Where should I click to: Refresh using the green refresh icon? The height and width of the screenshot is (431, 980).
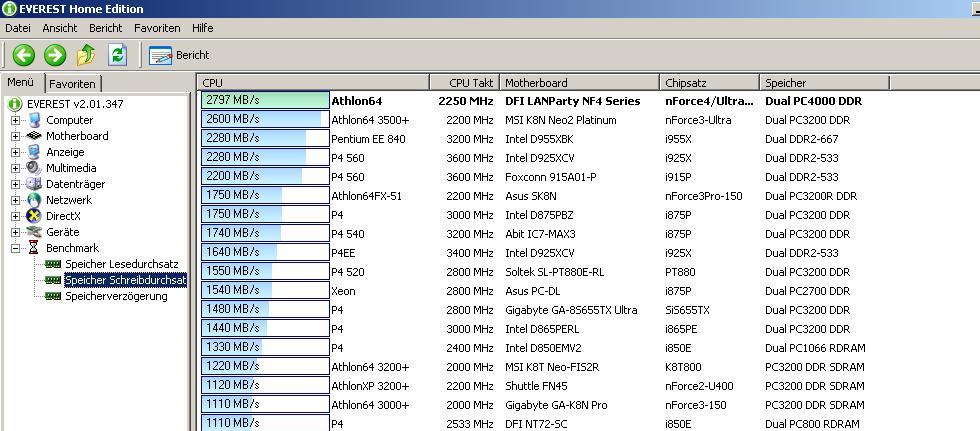118,55
